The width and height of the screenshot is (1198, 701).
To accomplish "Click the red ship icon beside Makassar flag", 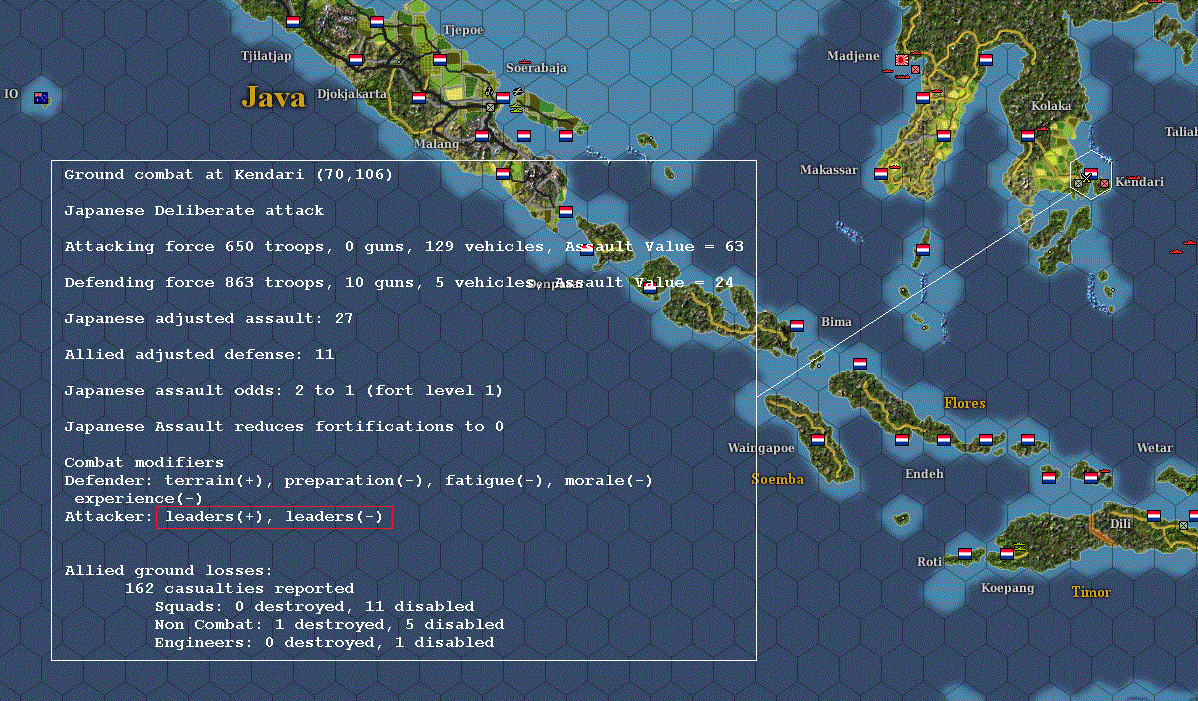I will tap(894, 166).
